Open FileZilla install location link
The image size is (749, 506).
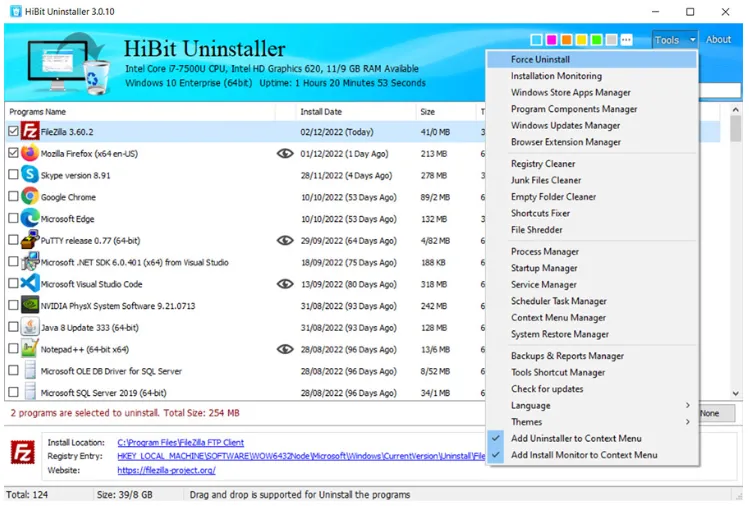[x=181, y=442]
